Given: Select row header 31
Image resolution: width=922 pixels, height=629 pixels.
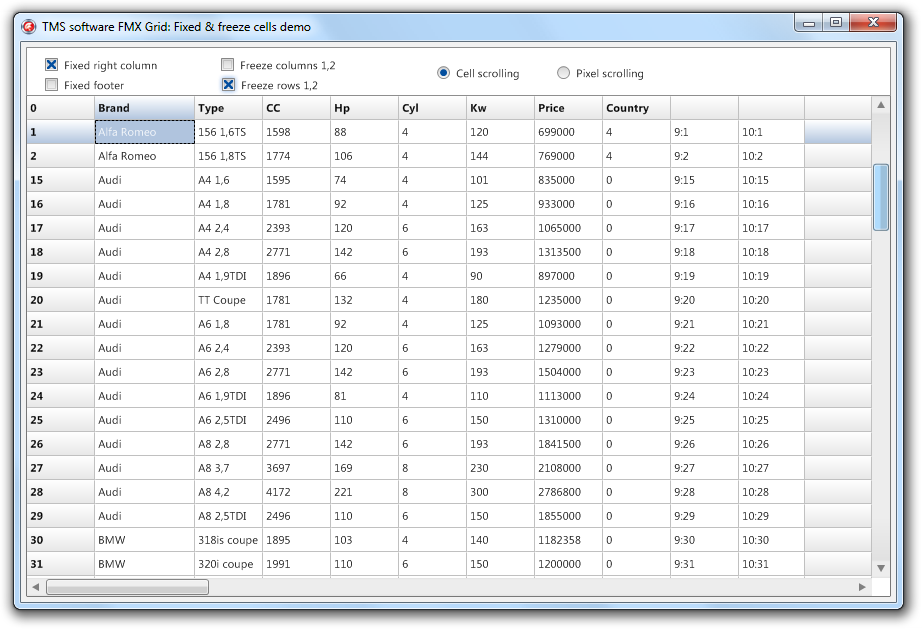Looking at the screenshot, I should pyautogui.click(x=61, y=564).
